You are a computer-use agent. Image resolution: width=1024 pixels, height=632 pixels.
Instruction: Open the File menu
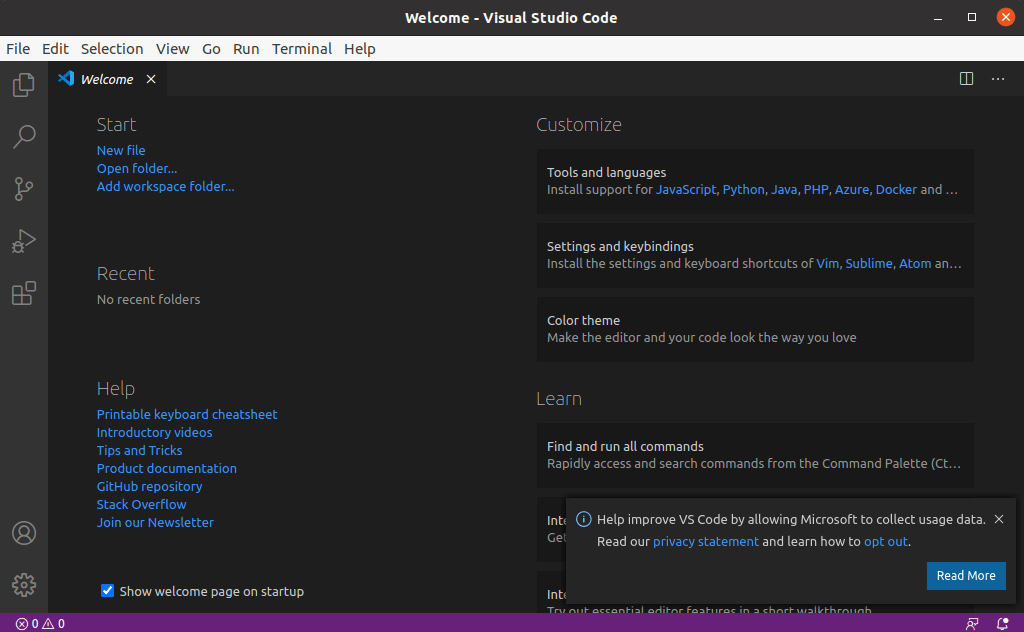coord(18,48)
